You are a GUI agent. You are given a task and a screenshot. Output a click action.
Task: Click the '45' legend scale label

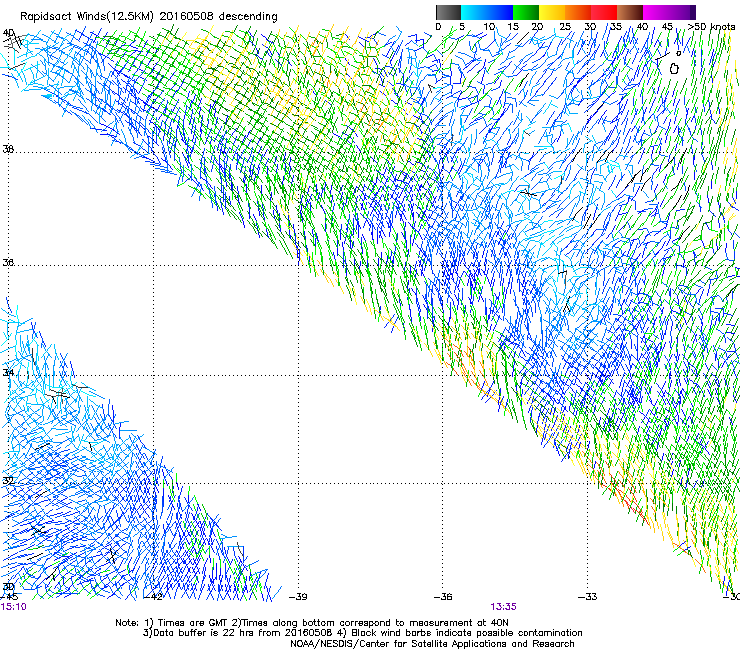[x=667, y=27]
